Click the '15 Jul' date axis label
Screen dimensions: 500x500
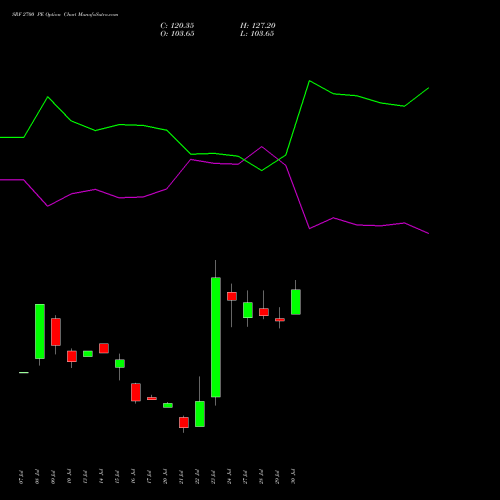117,477
